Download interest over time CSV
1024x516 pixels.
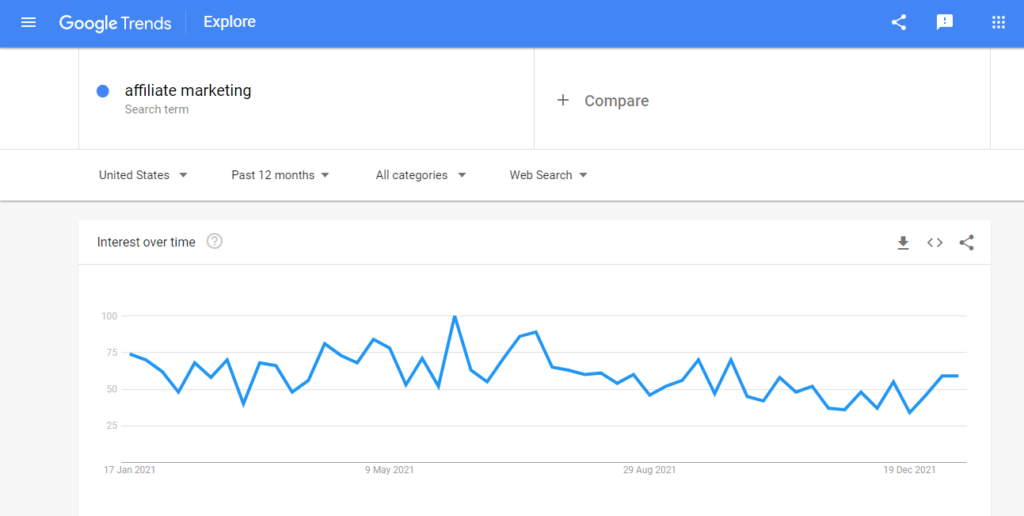903,243
